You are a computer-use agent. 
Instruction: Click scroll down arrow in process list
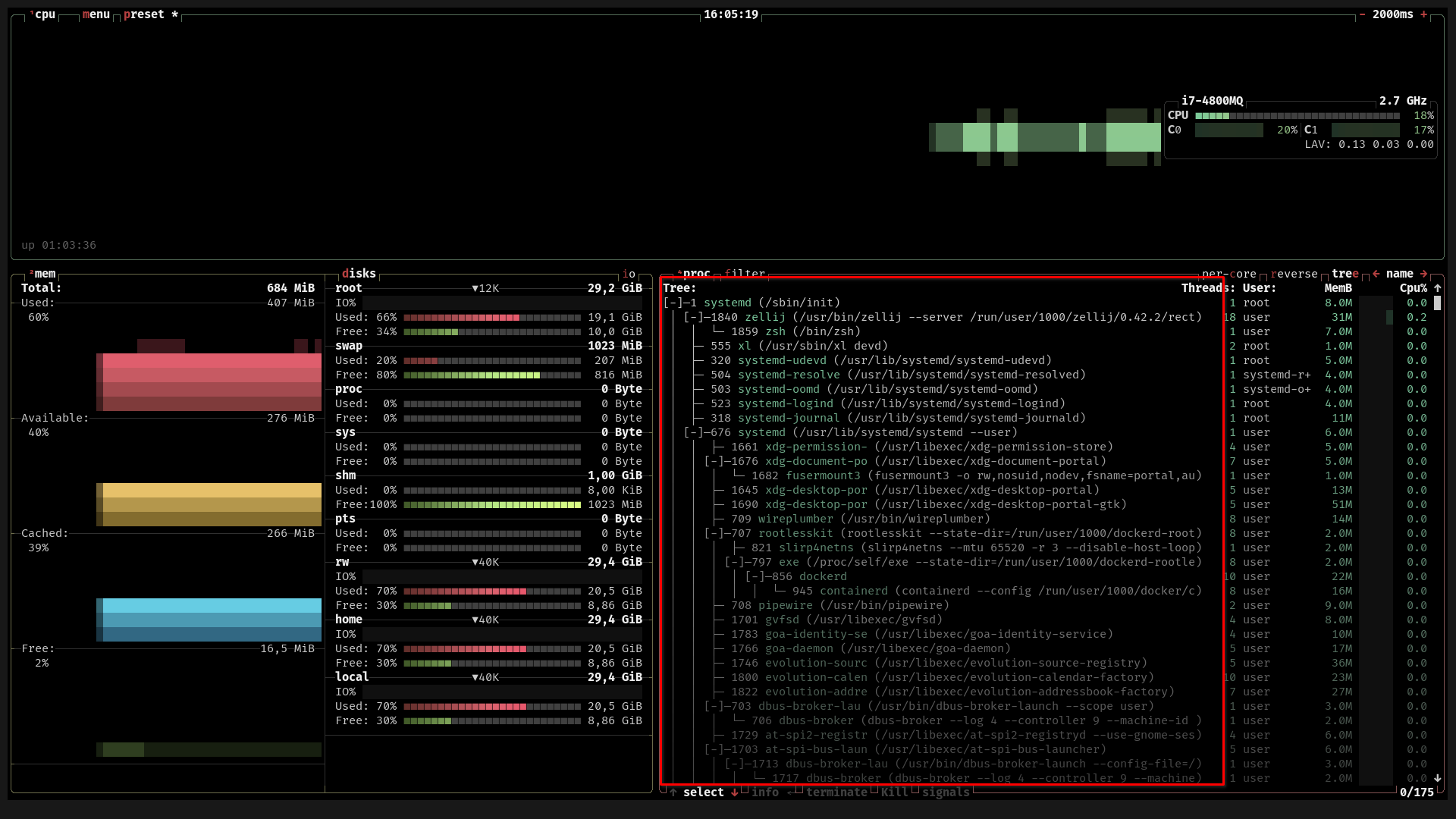tap(1437, 778)
